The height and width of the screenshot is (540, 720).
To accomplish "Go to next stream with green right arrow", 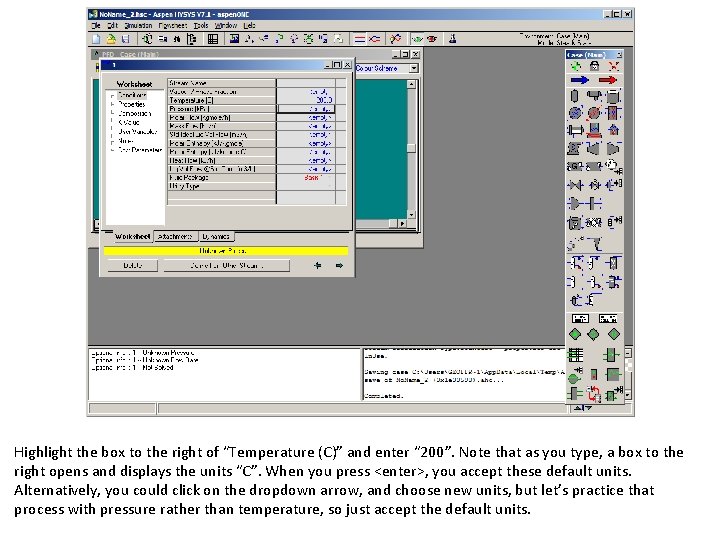I will (x=339, y=265).
